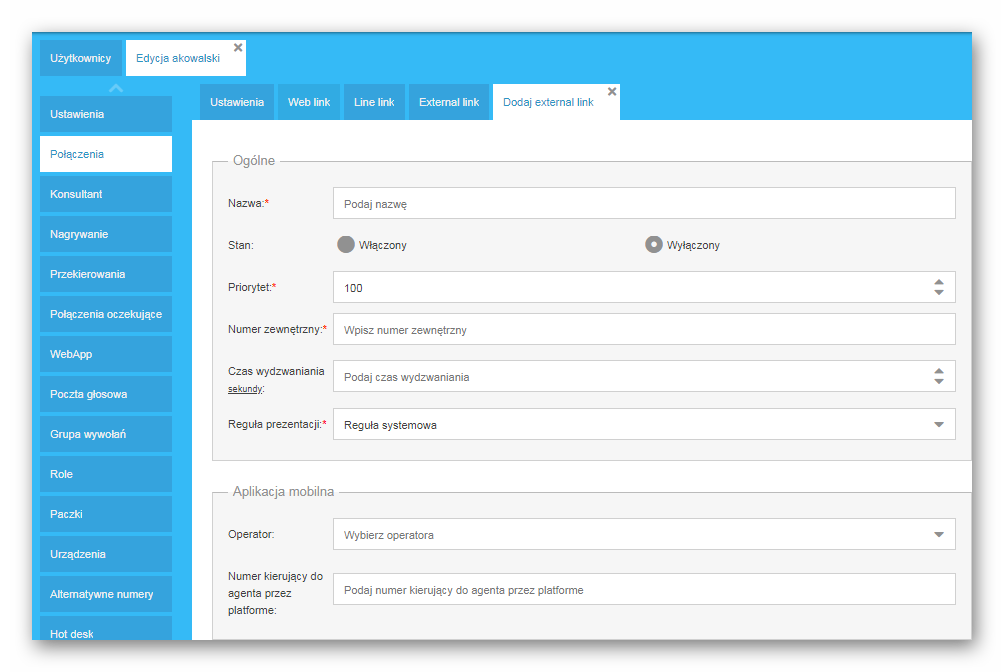Open the Line link tab
The width and height of the screenshot is (1004, 672).
[374, 102]
